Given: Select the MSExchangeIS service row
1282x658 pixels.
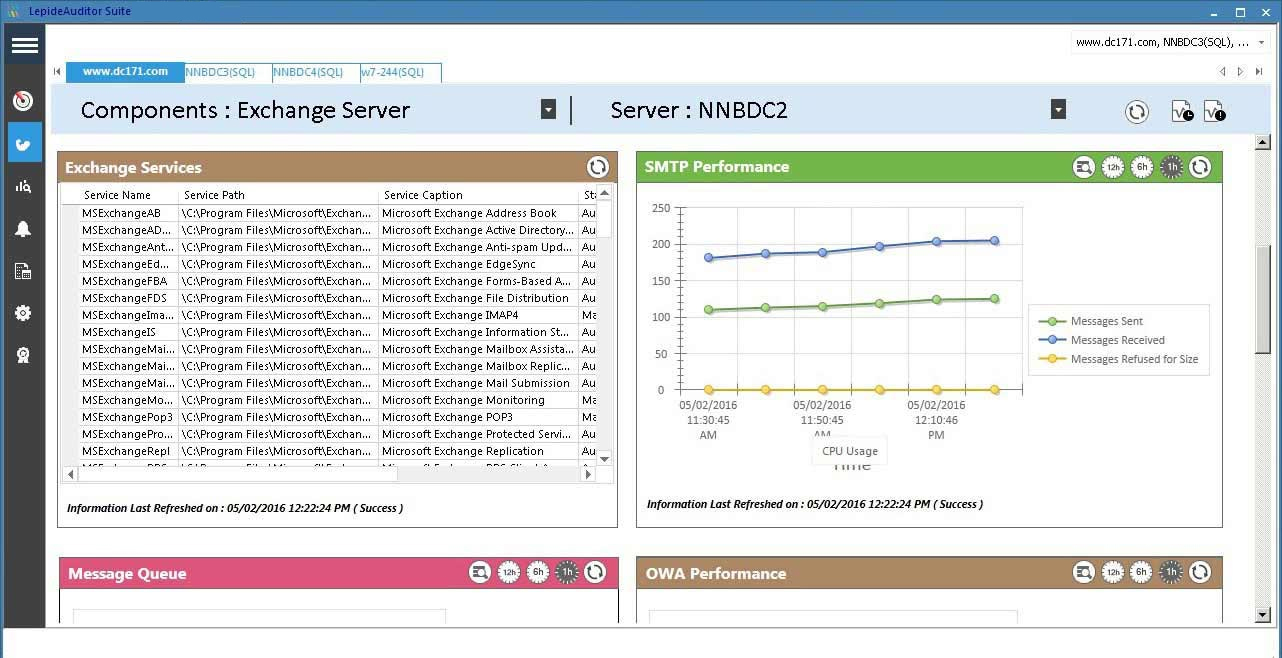Looking at the screenshot, I should coord(328,332).
